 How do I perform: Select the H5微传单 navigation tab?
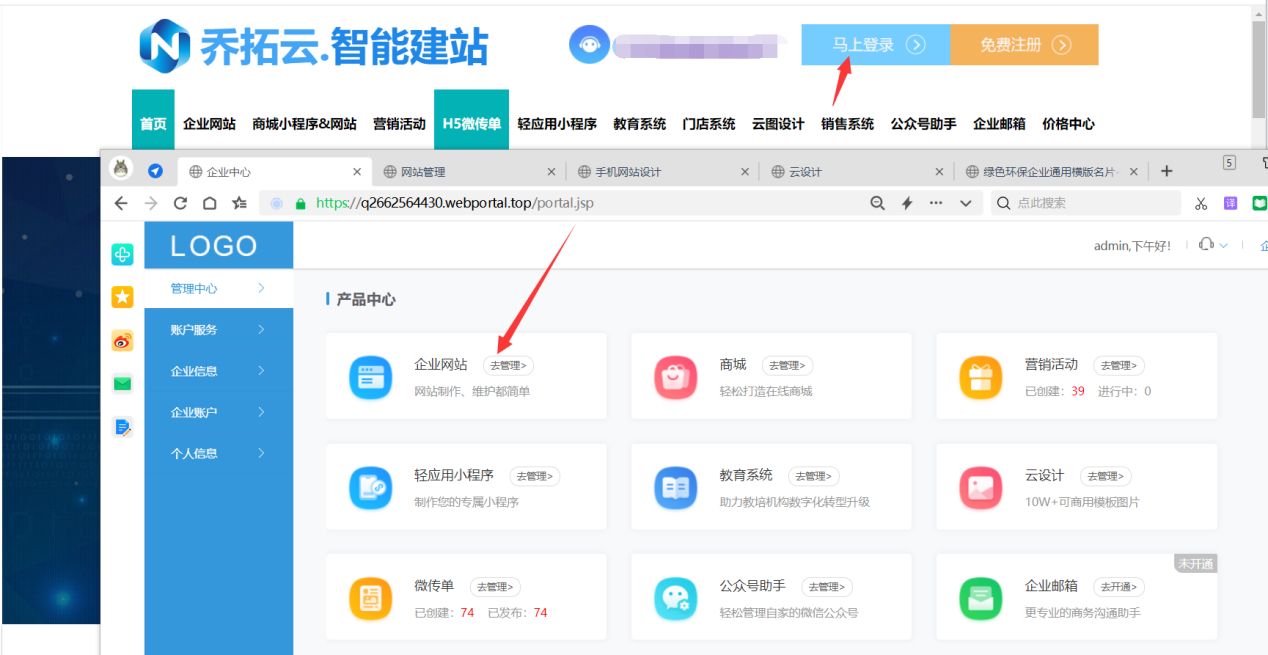coord(471,124)
